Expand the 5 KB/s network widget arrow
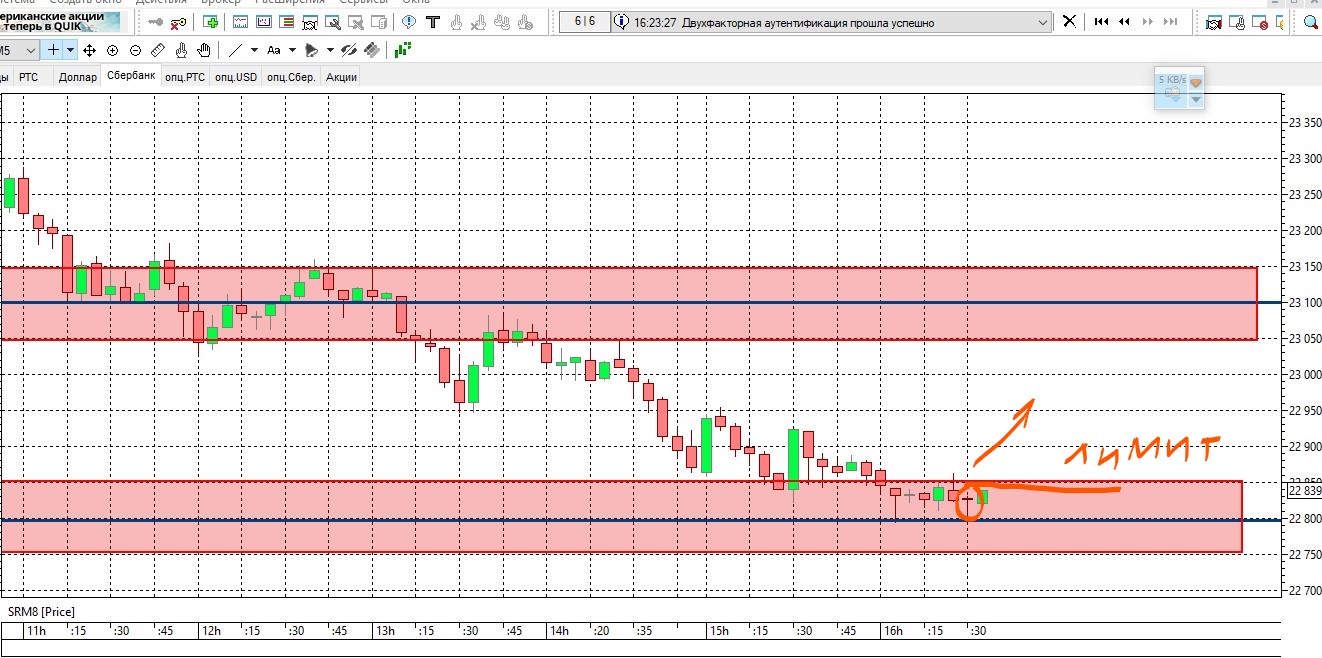Viewport: 1322px width, 658px height. 1195,99
